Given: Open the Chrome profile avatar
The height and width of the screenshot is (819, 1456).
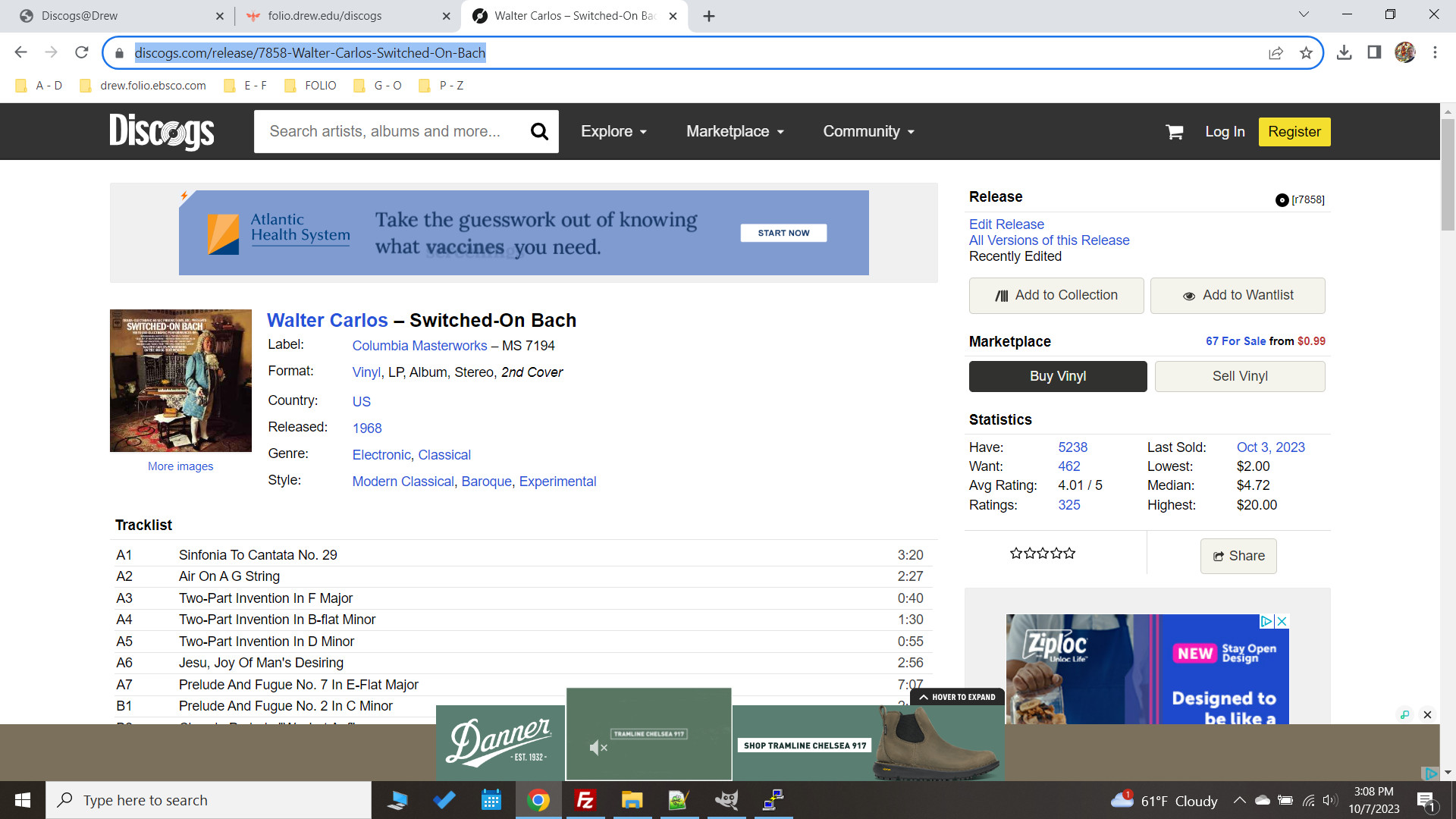Looking at the screenshot, I should tap(1405, 52).
